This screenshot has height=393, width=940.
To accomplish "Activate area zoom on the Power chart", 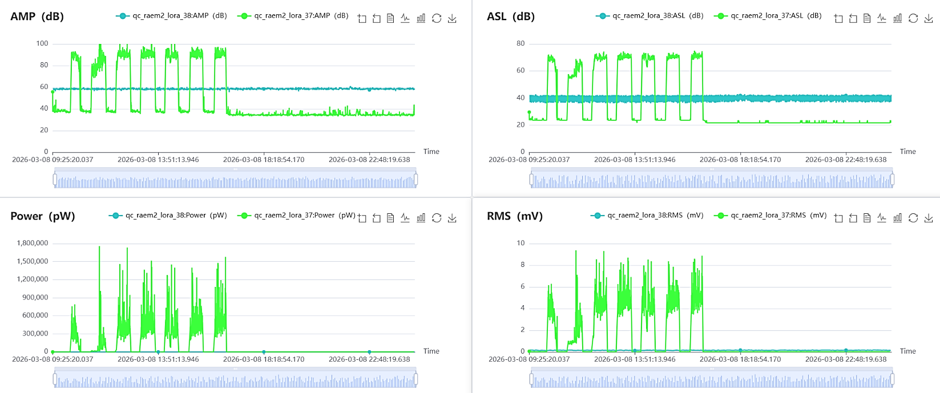I will [x=361, y=218].
